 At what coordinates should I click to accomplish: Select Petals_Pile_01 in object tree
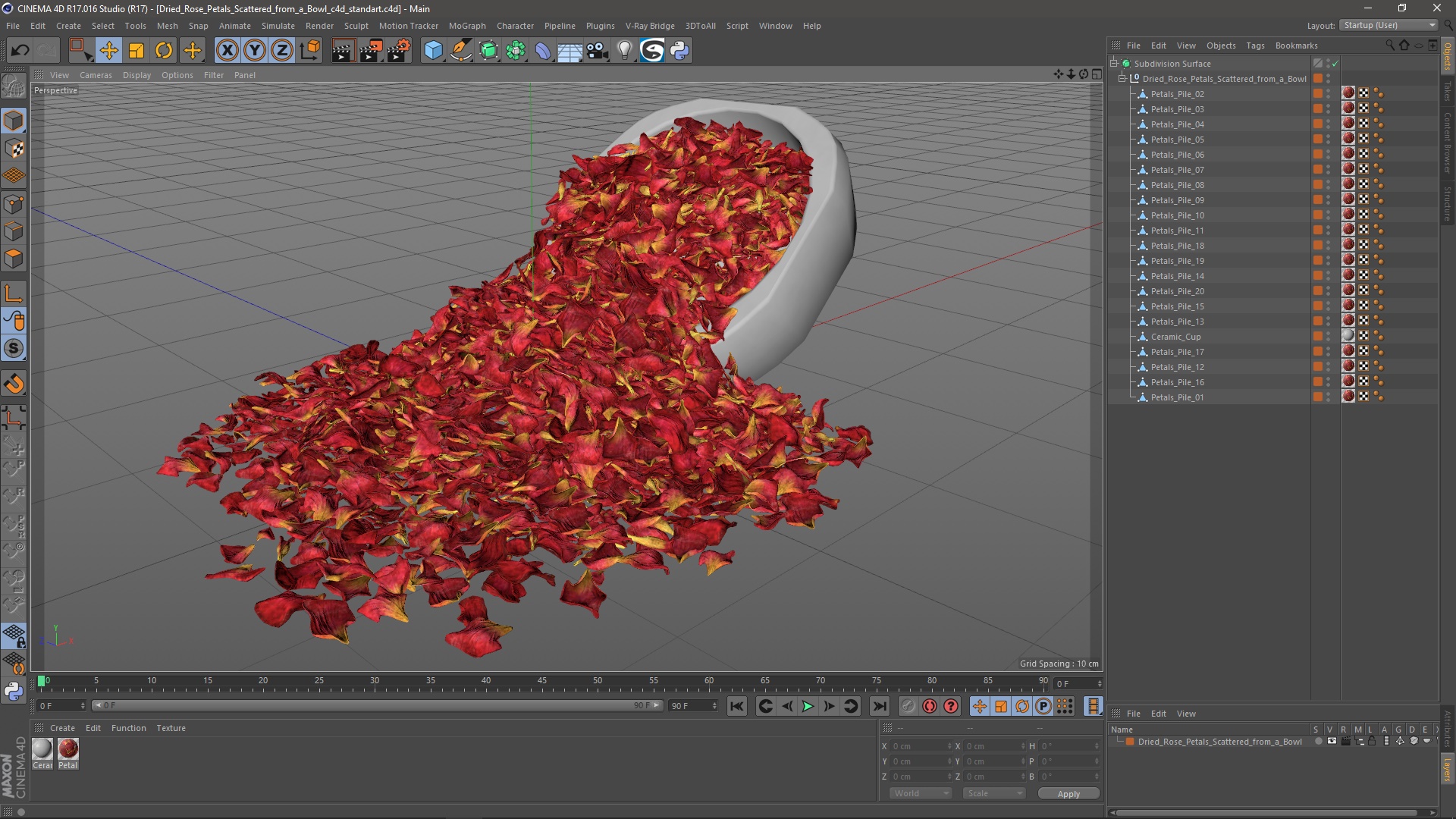pos(1177,397)
